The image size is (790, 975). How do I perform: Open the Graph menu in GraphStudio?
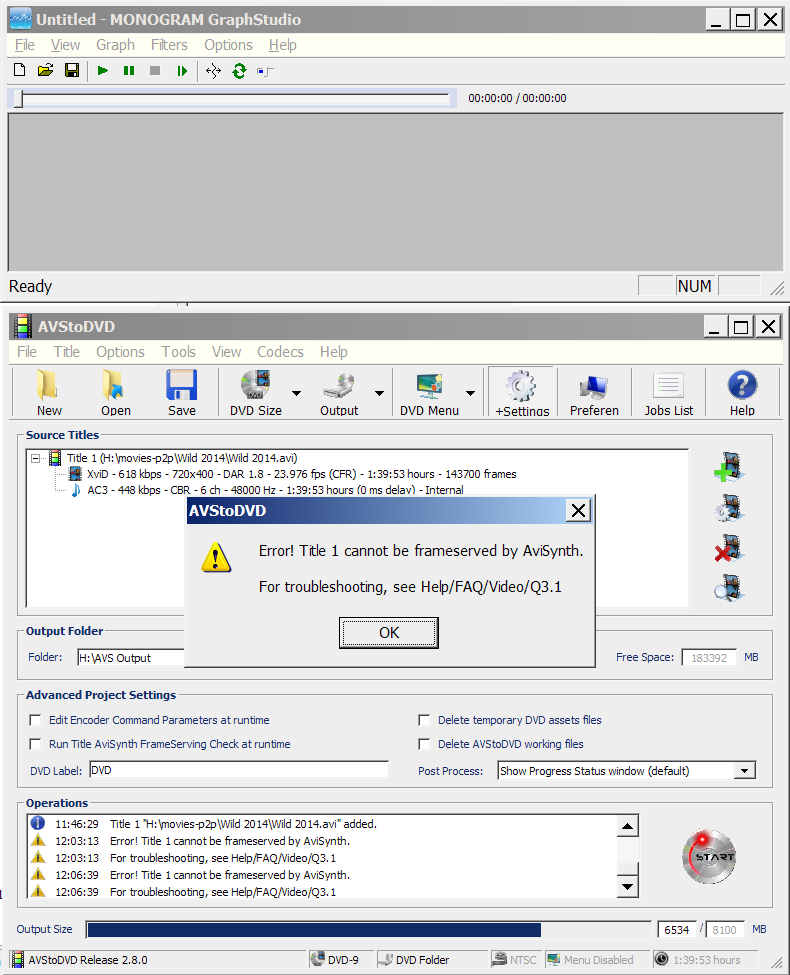tap(115, 45)
